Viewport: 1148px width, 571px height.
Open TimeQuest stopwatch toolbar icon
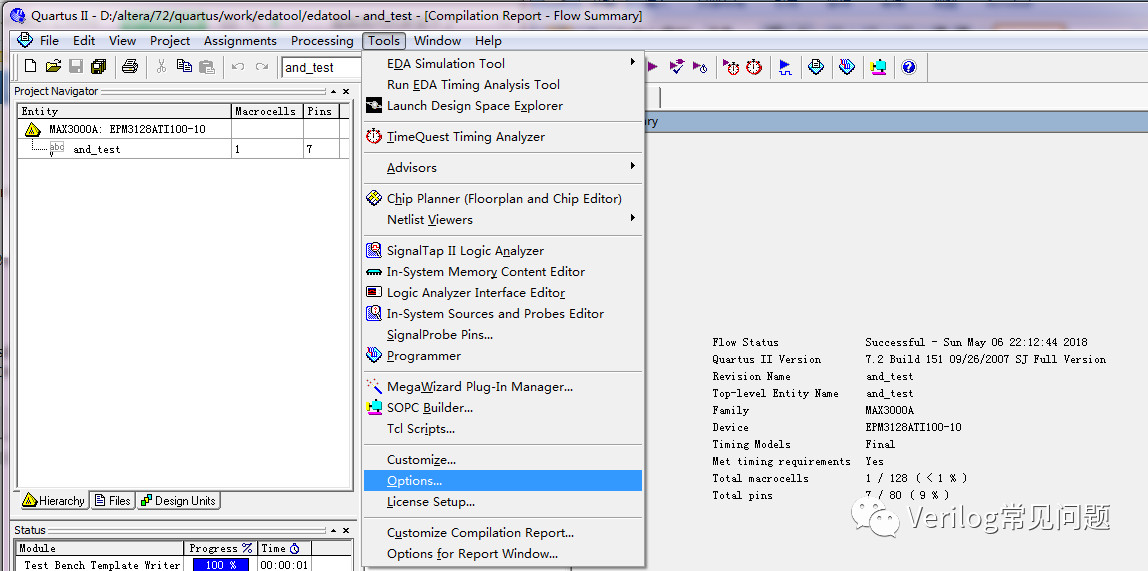click(x=754, y=67)
